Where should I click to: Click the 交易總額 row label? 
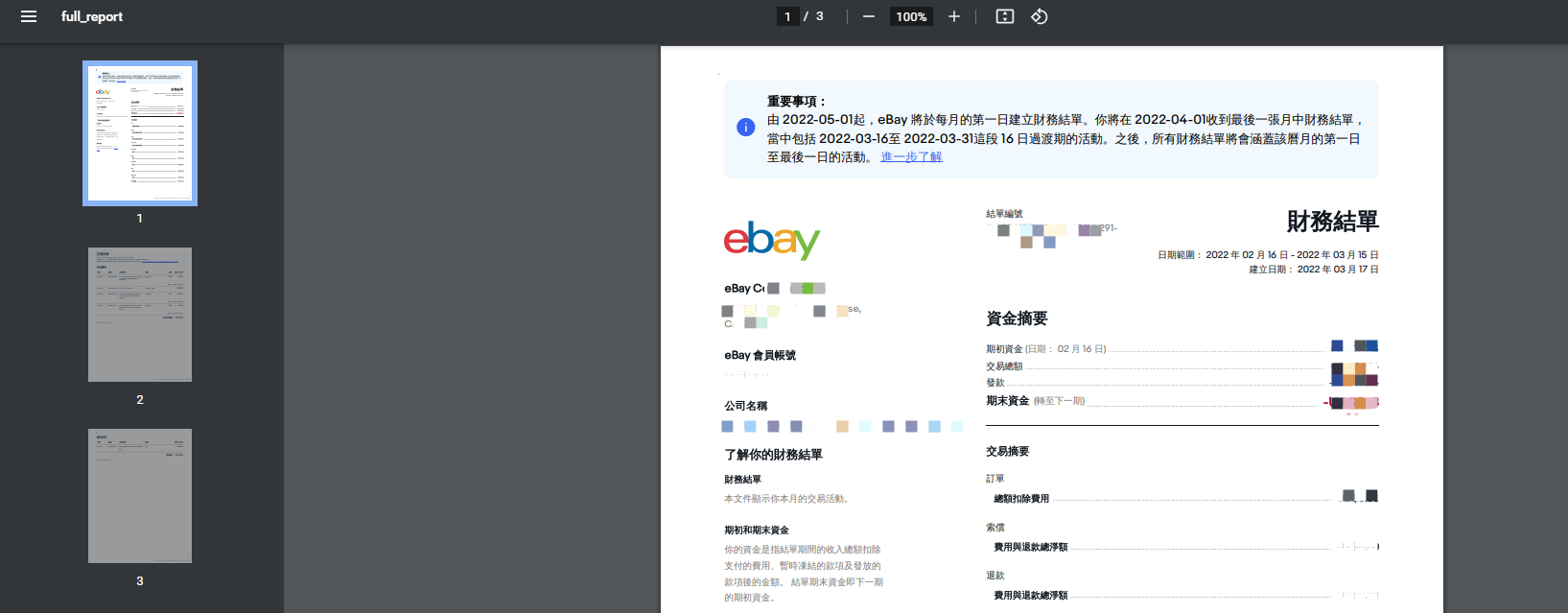(1004, 366)
